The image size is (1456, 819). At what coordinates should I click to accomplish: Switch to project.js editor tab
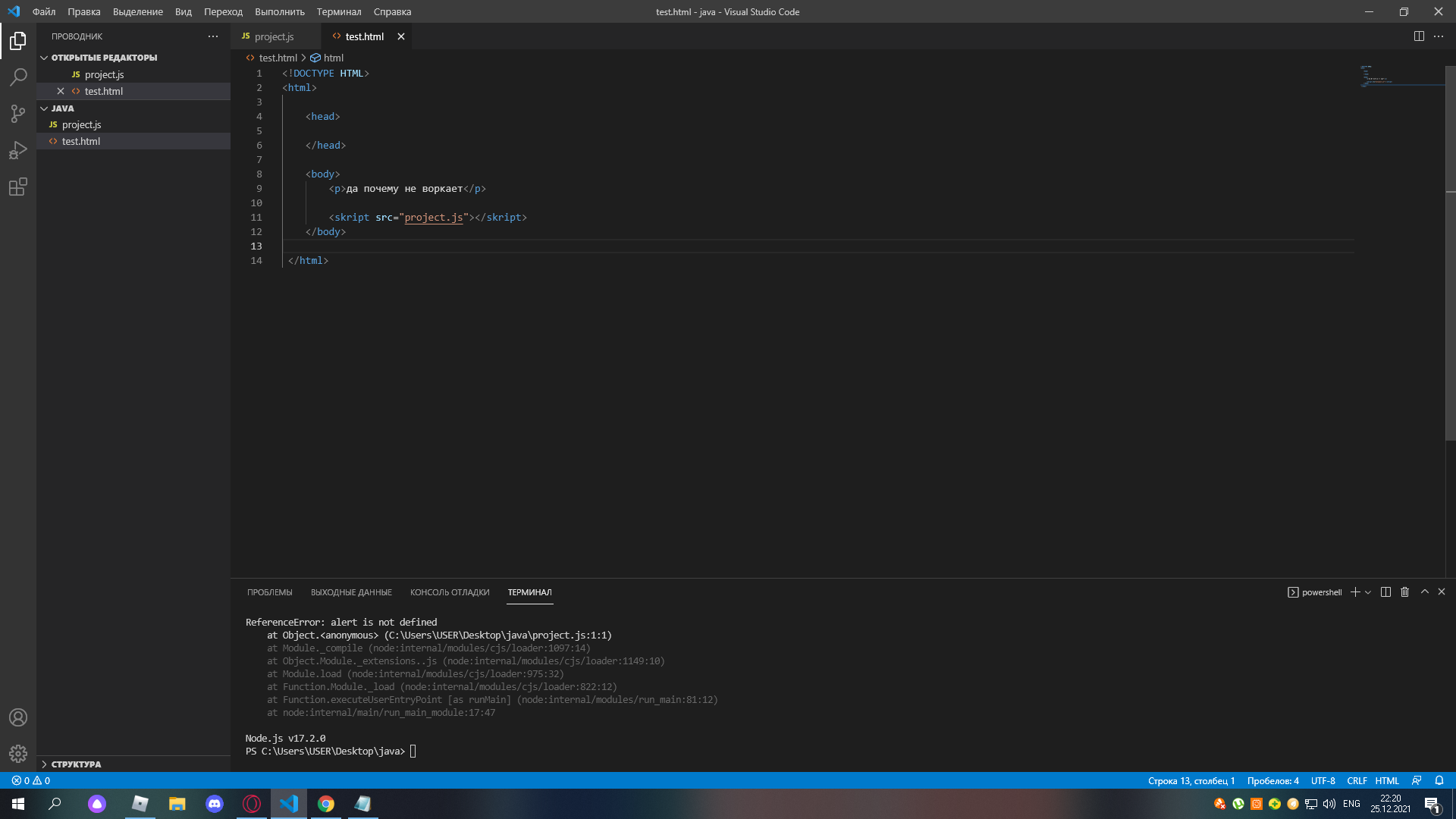point(275,36)
